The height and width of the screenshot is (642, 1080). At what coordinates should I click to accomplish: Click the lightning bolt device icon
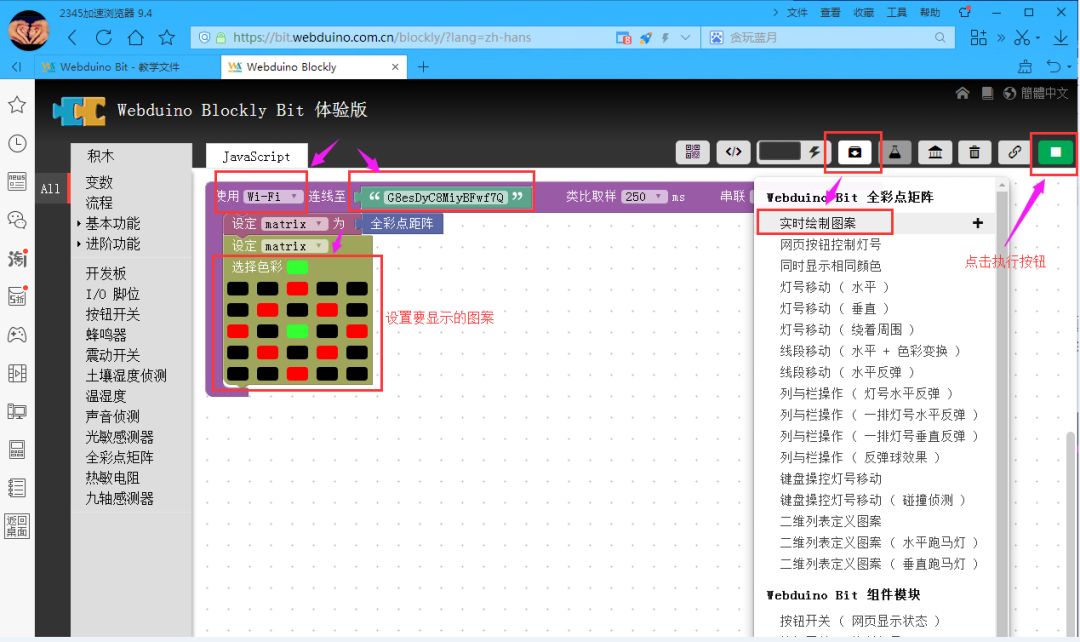(815, 152)
